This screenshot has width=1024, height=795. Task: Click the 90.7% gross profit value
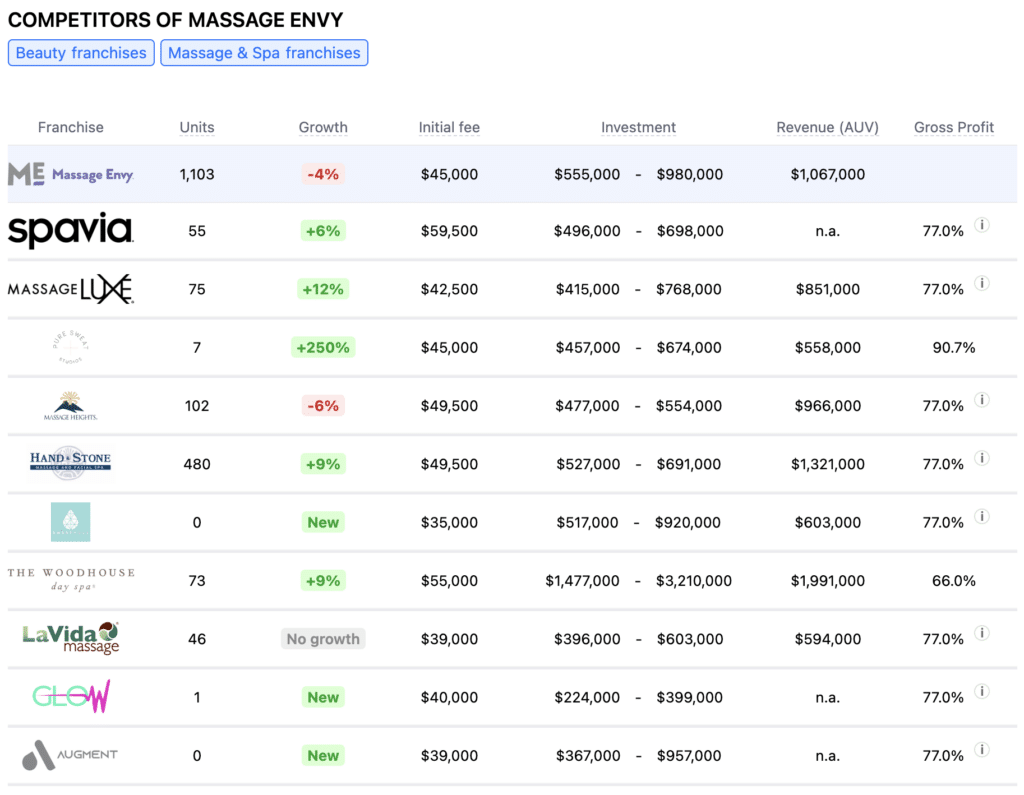953,348
